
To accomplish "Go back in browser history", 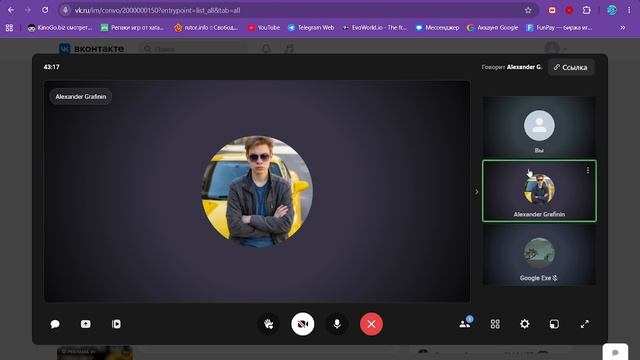I will click(11, 10).
